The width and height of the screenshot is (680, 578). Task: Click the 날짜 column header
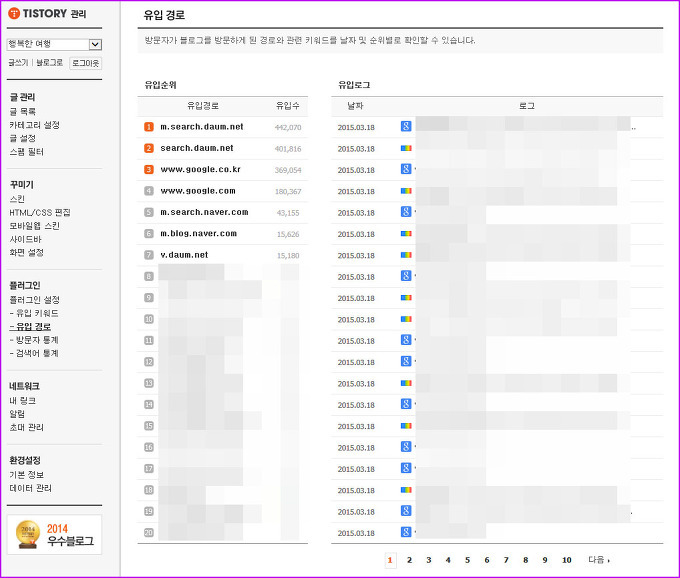(355, 106)
